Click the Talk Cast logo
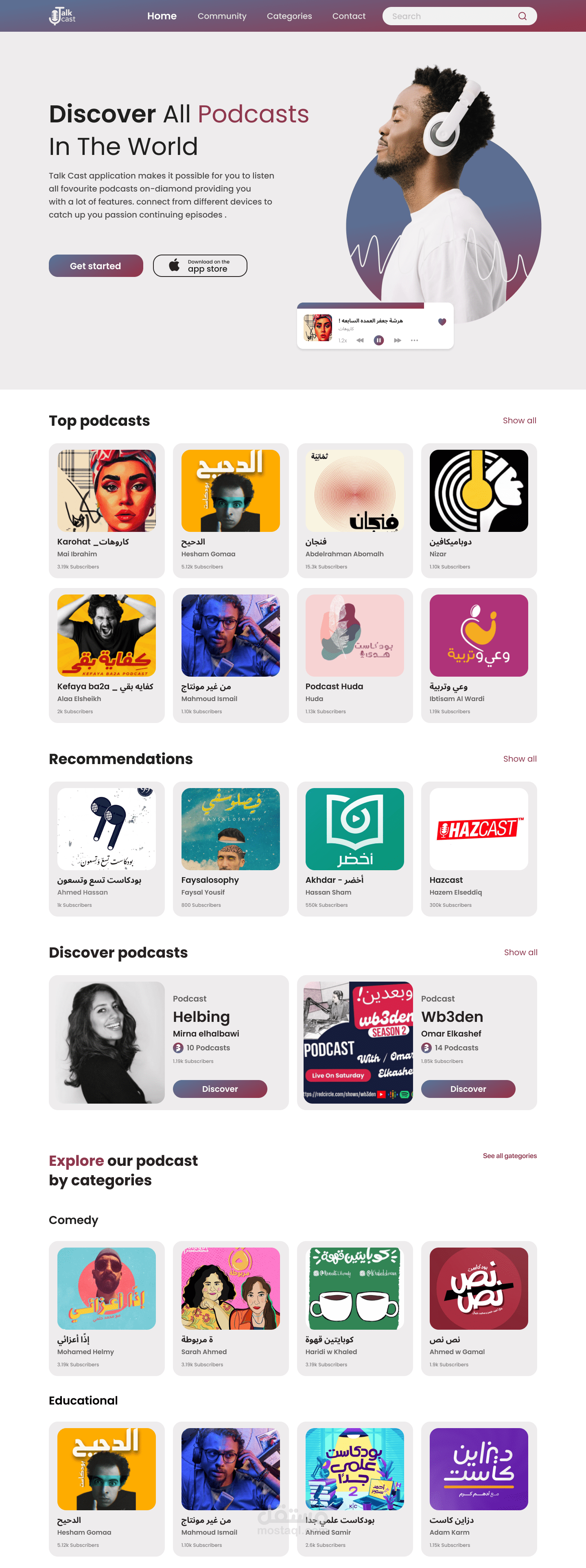This screenshot has width=586, height=1568. pyautogui.click(x=62, y=16)
